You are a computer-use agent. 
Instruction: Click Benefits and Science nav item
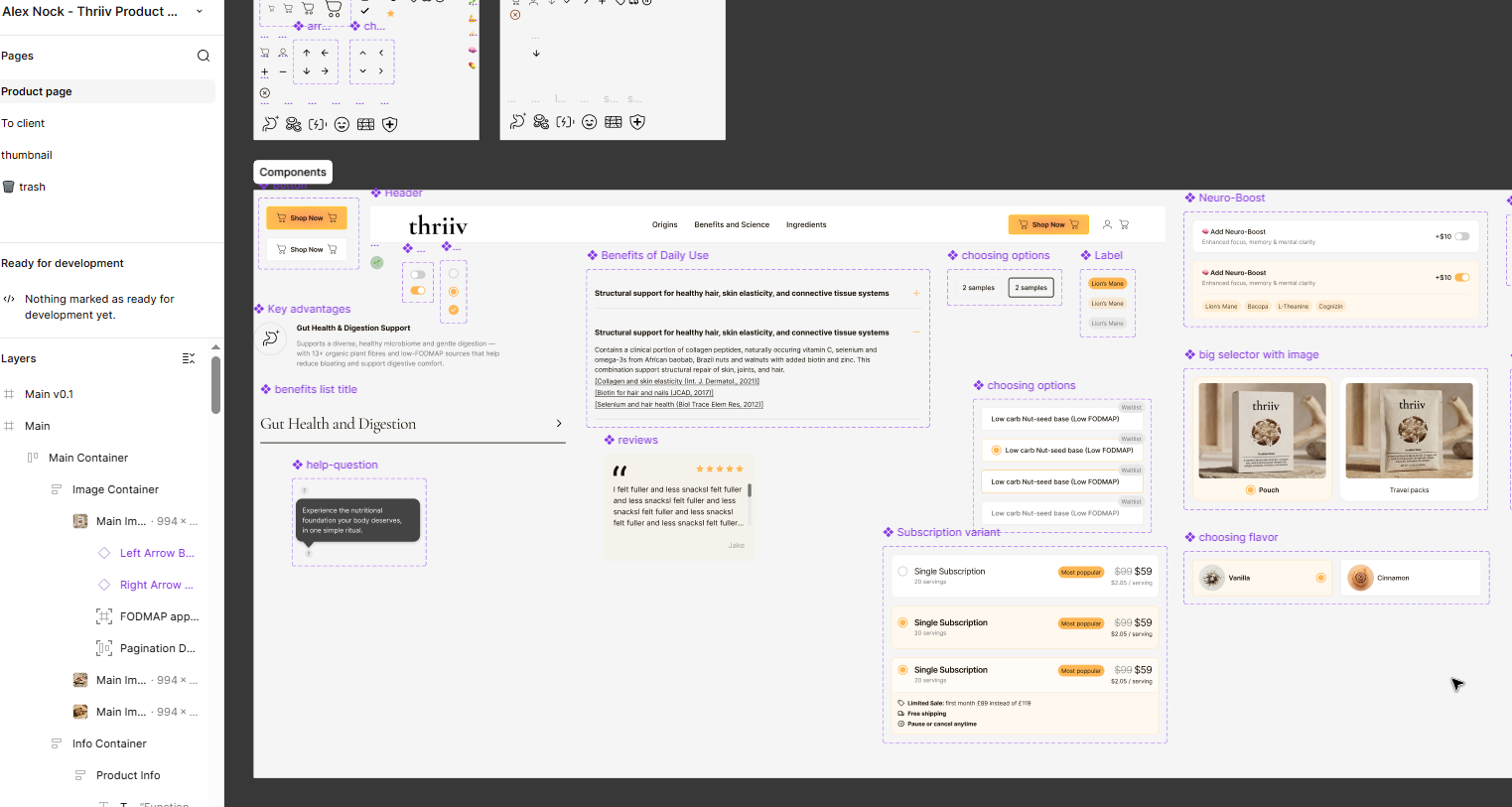point(732,225)
